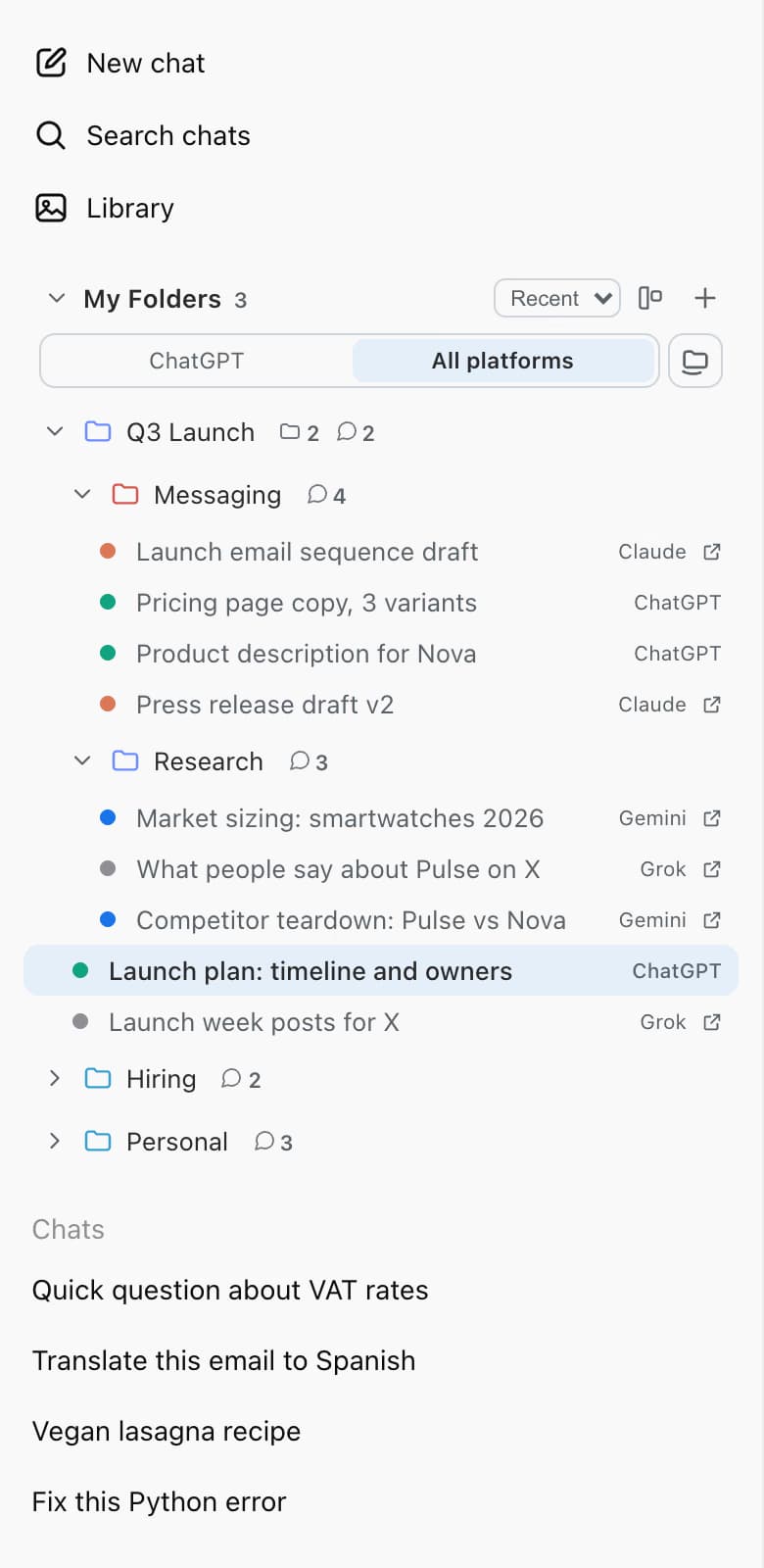Open Launch email sequence draft in Claude externally

pos(712,552)
